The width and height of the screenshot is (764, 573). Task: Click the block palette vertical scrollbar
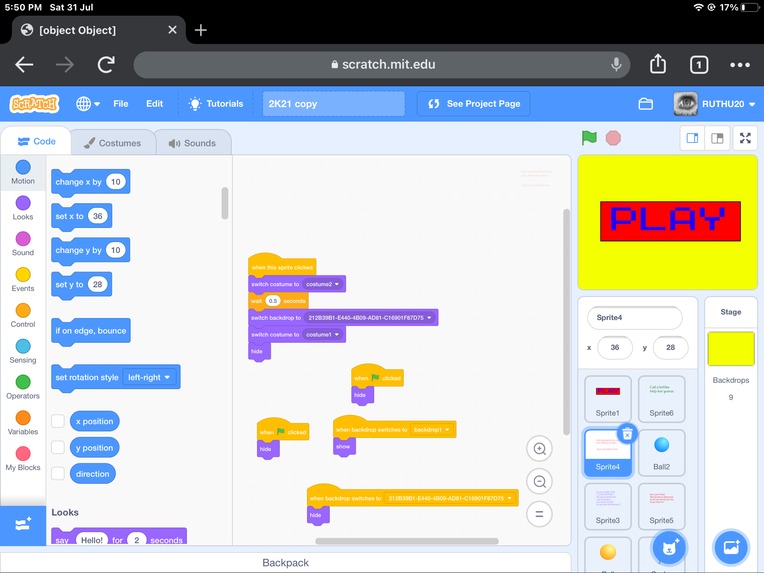[x=225, y=203]
